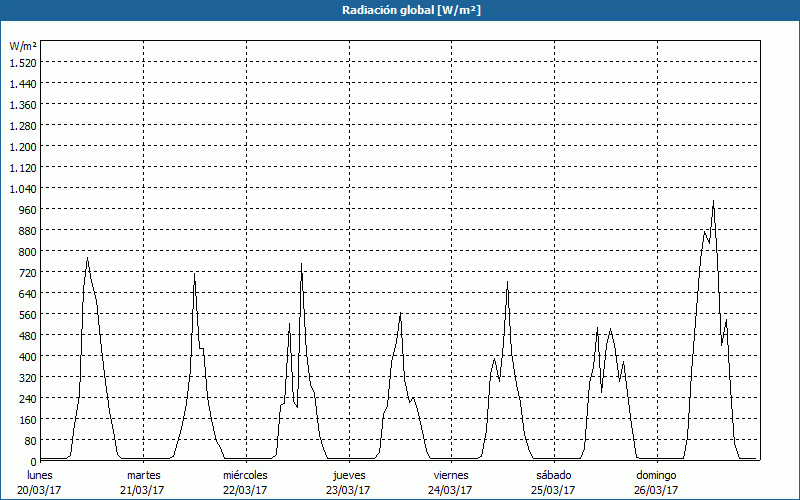Select the 'sábado' day label
This screenshot has height=500, width=800.
(554, 475)
